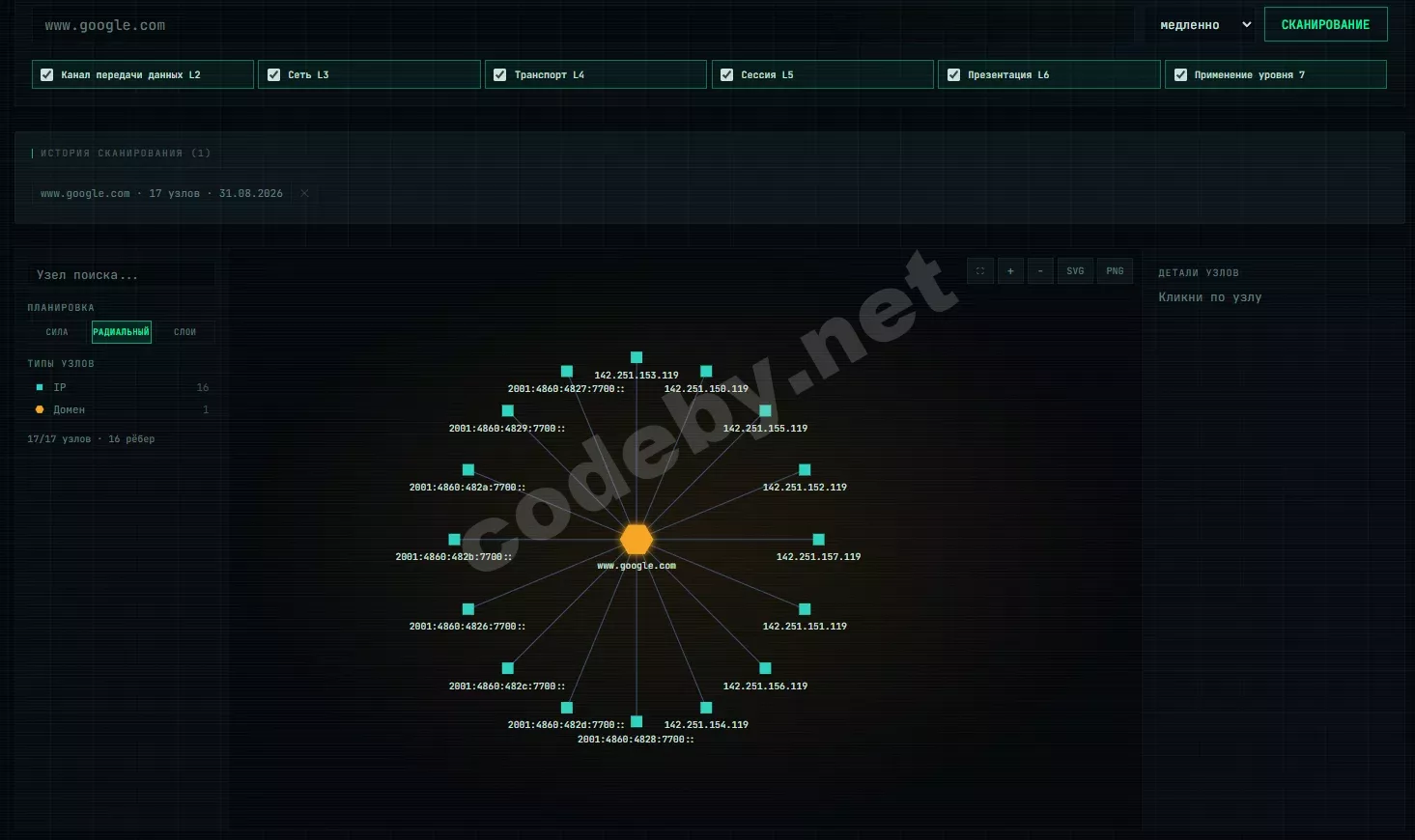
Task: Export the graph as PNG
Action: pyautogui.click(x=1115, y=271)
